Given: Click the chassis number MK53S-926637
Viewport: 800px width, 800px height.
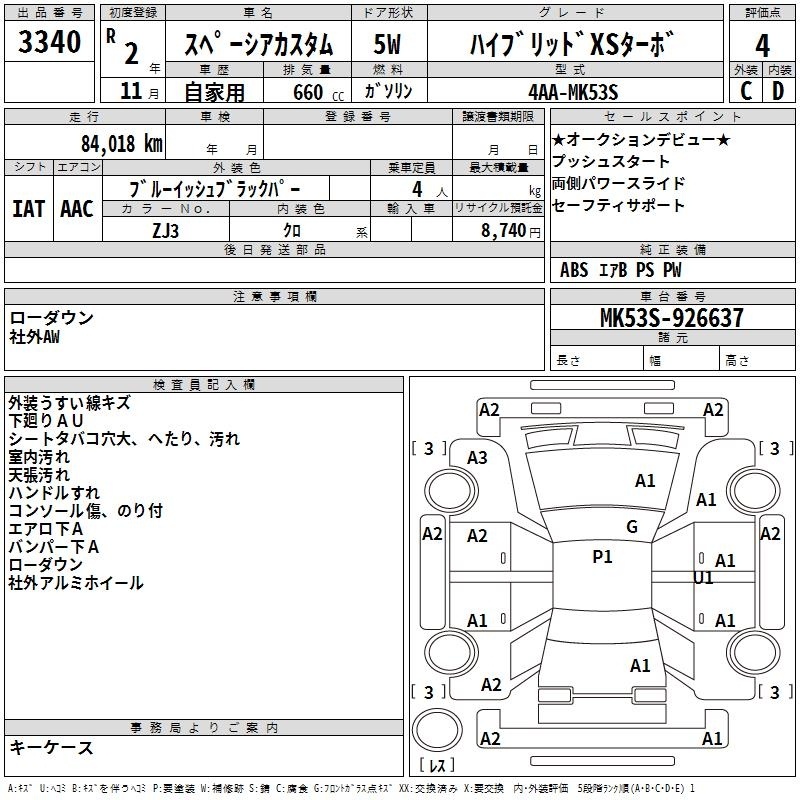Looking at the screenshot, I should tap(671, 318).
